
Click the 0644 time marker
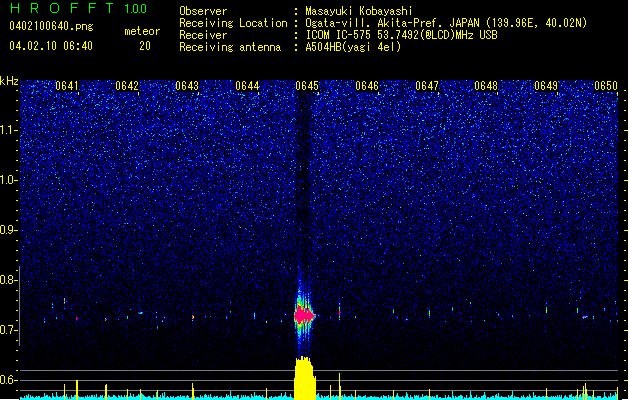point(247,86)
